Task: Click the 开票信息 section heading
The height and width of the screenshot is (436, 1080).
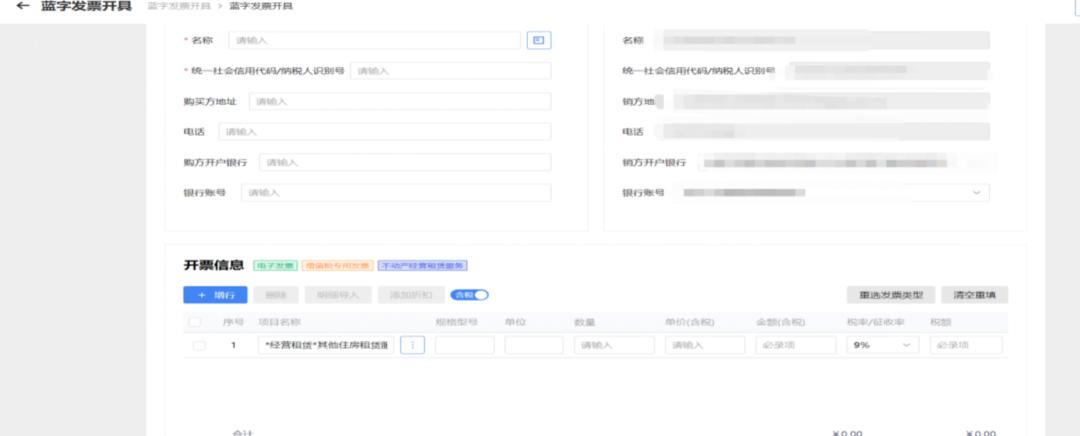Action: coord(214,265)
